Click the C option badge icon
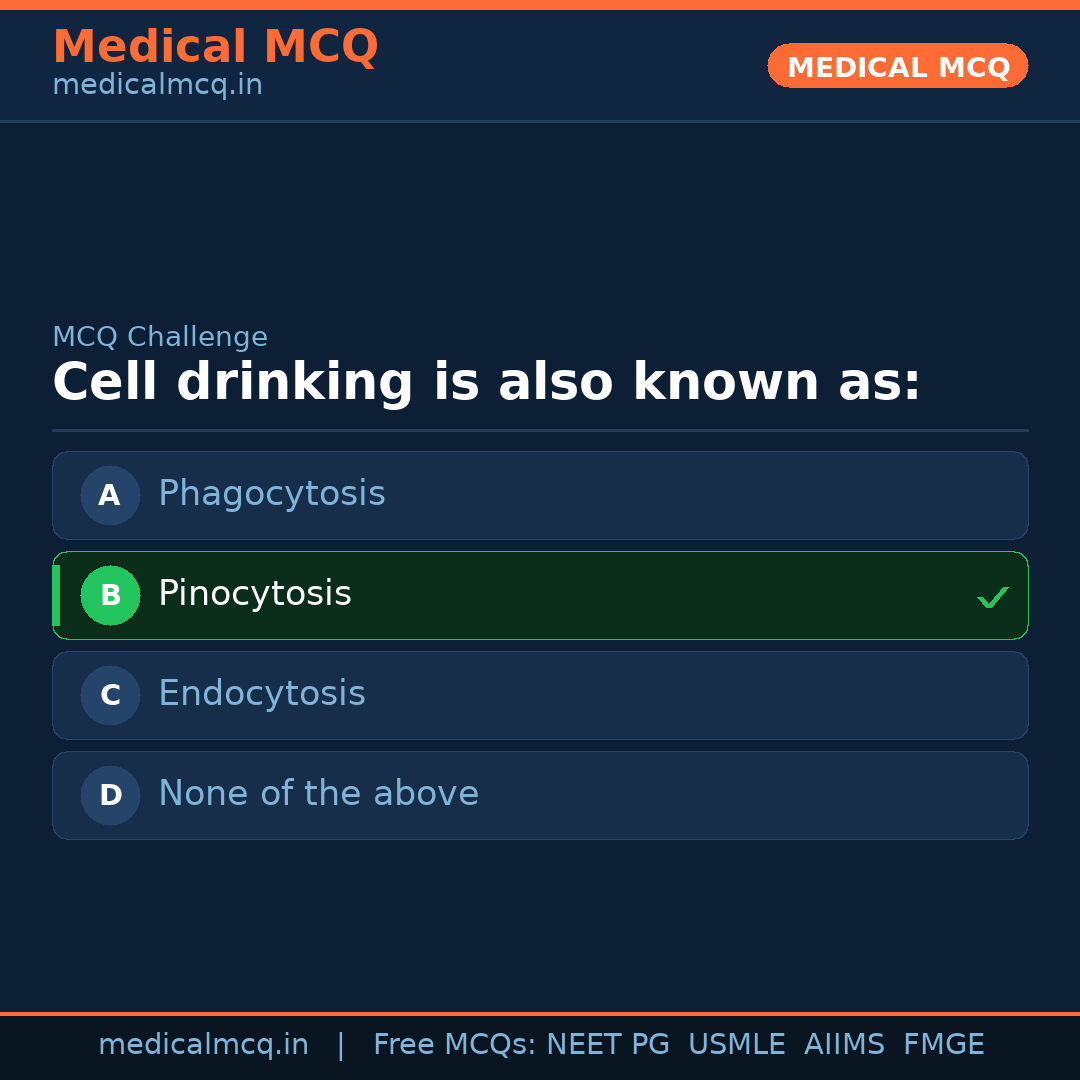 (110, 695)
